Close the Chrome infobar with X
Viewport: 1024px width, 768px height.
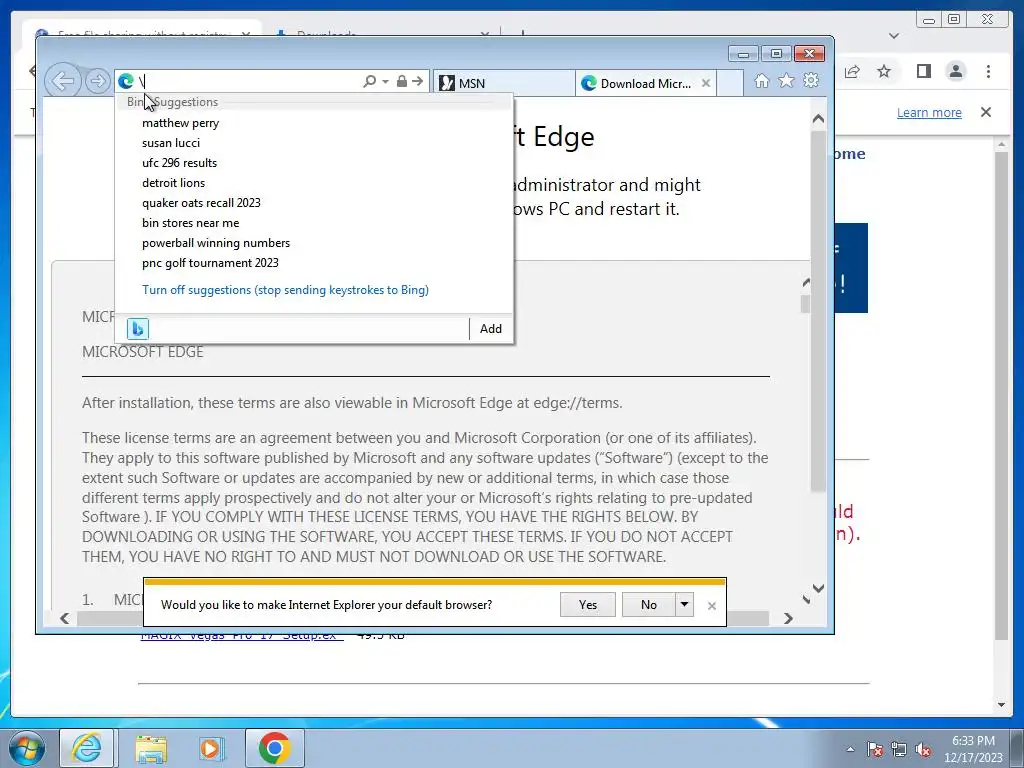[x=986, y=112]
